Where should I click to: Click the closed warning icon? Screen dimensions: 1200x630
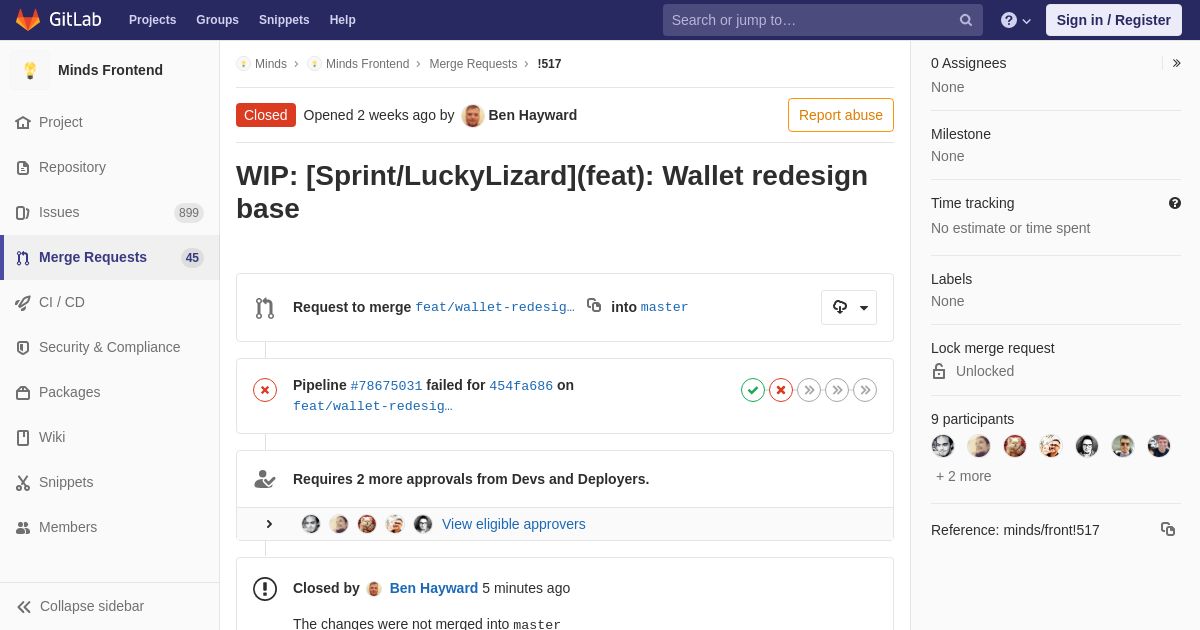(x=265, y=589)
